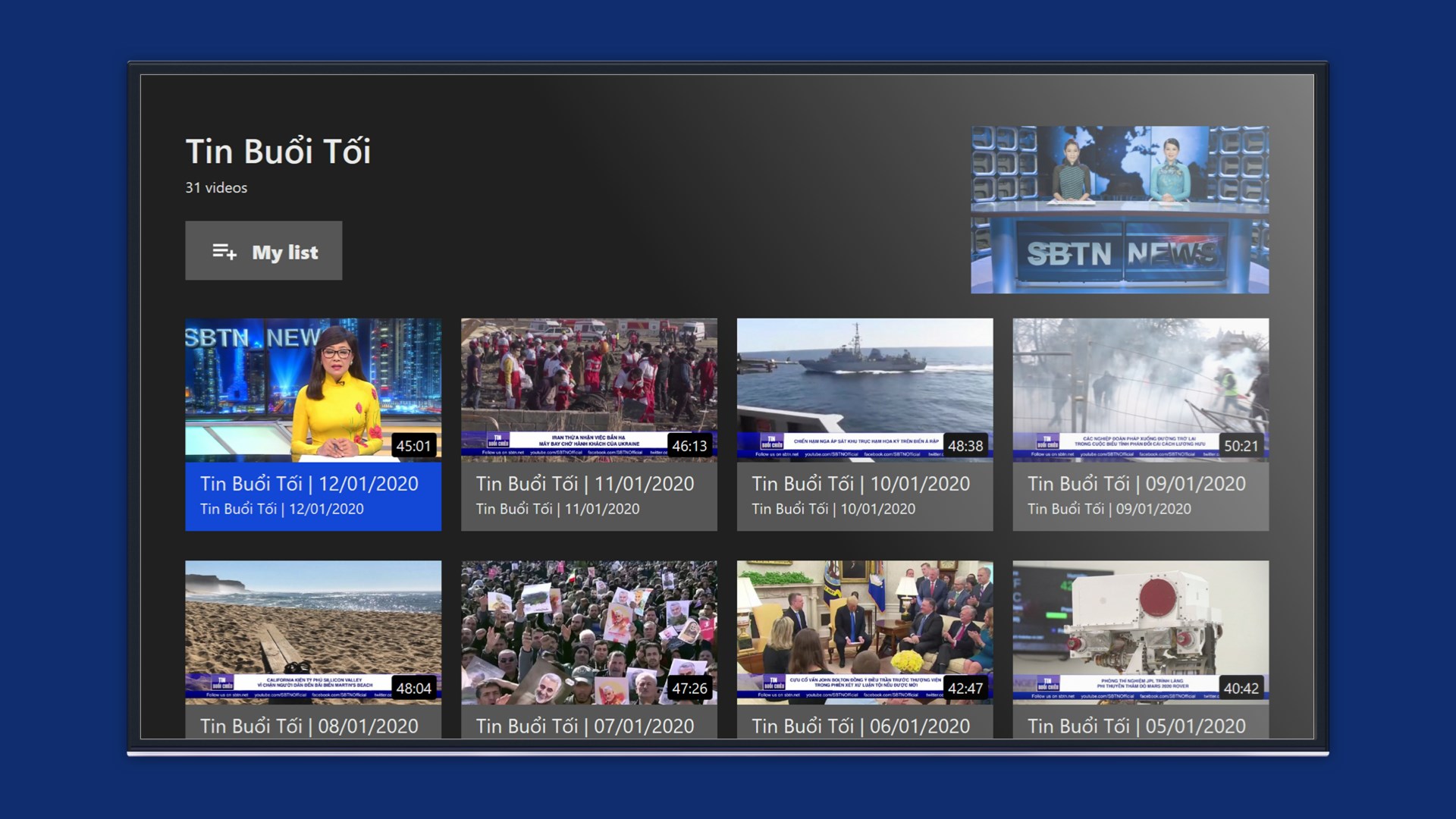The width and height of the screenshot is (1456, 819).
Task: Play the 12/01/2020 video with anchor in yellow
Action: click(x=312, y=389)
